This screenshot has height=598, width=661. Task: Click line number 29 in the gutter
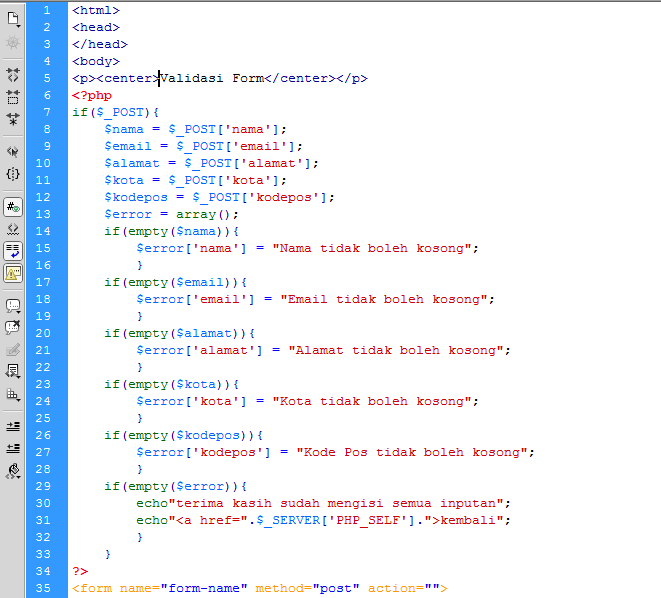coord(43,486)
